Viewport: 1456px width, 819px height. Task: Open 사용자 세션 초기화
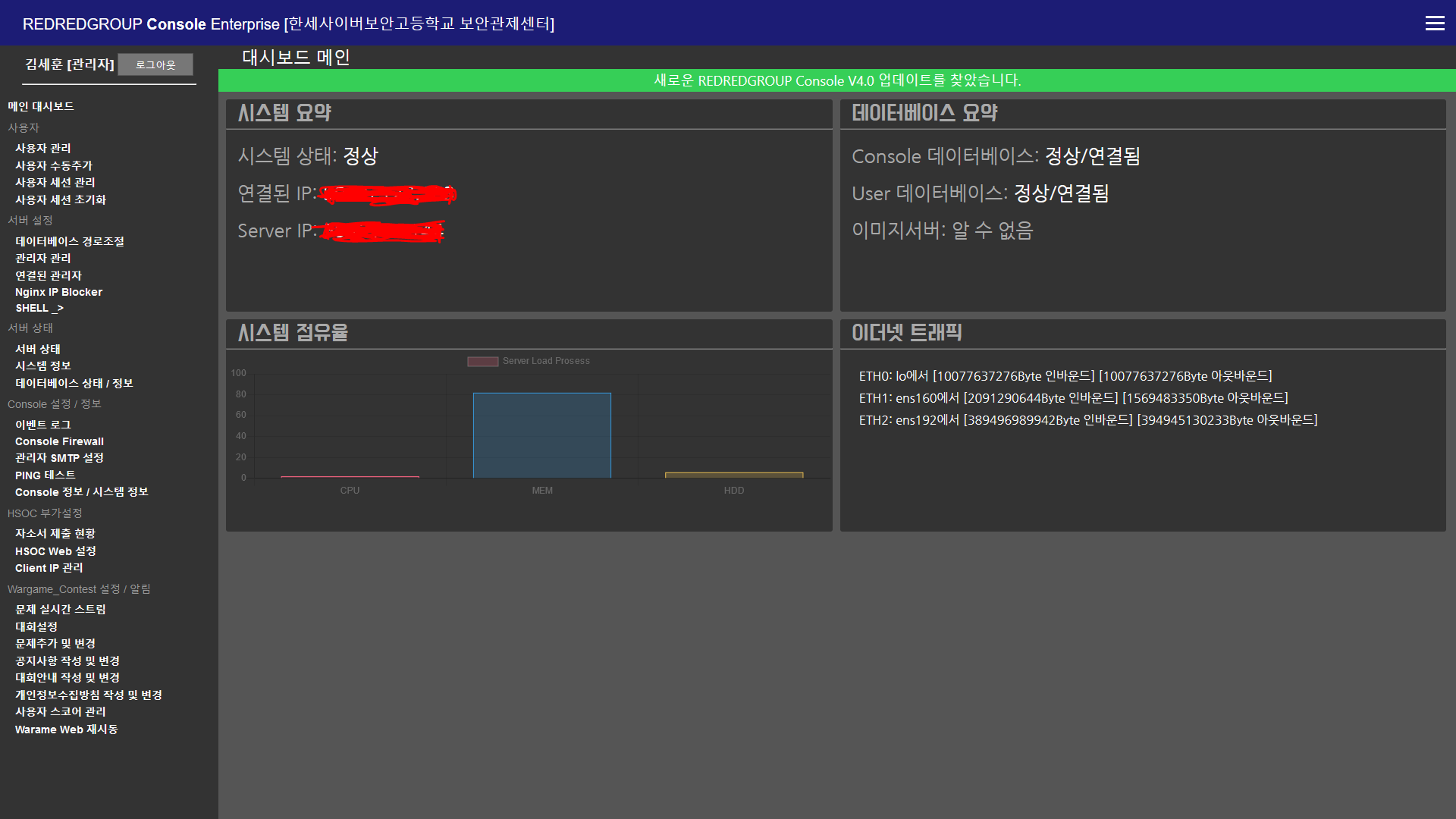click(60, 199)
